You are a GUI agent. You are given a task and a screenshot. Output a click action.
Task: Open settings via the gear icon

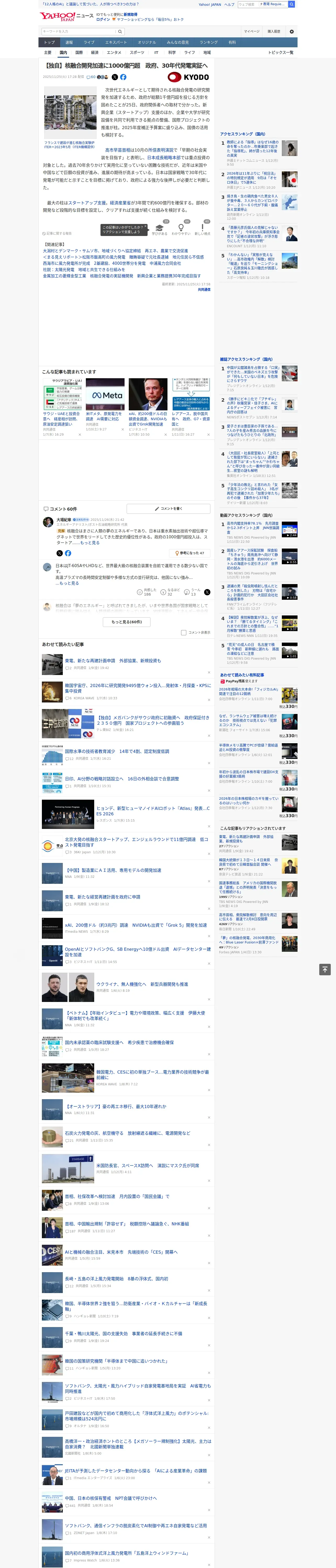click(x=292, y=31)
